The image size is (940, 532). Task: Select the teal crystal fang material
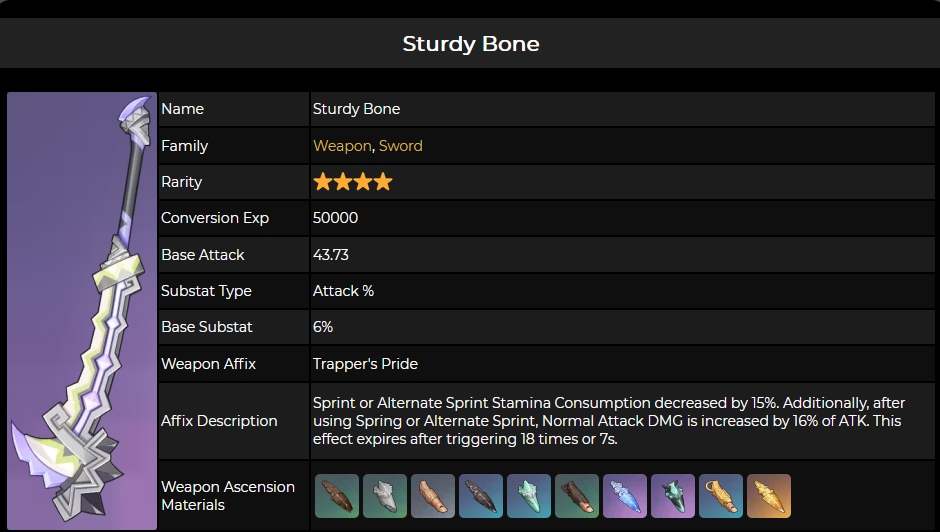coord(529,496)
